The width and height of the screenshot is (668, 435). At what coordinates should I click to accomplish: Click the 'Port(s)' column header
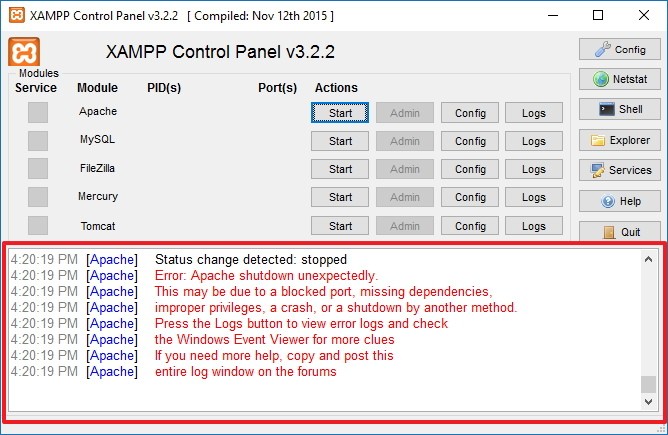tap(277, 88)
